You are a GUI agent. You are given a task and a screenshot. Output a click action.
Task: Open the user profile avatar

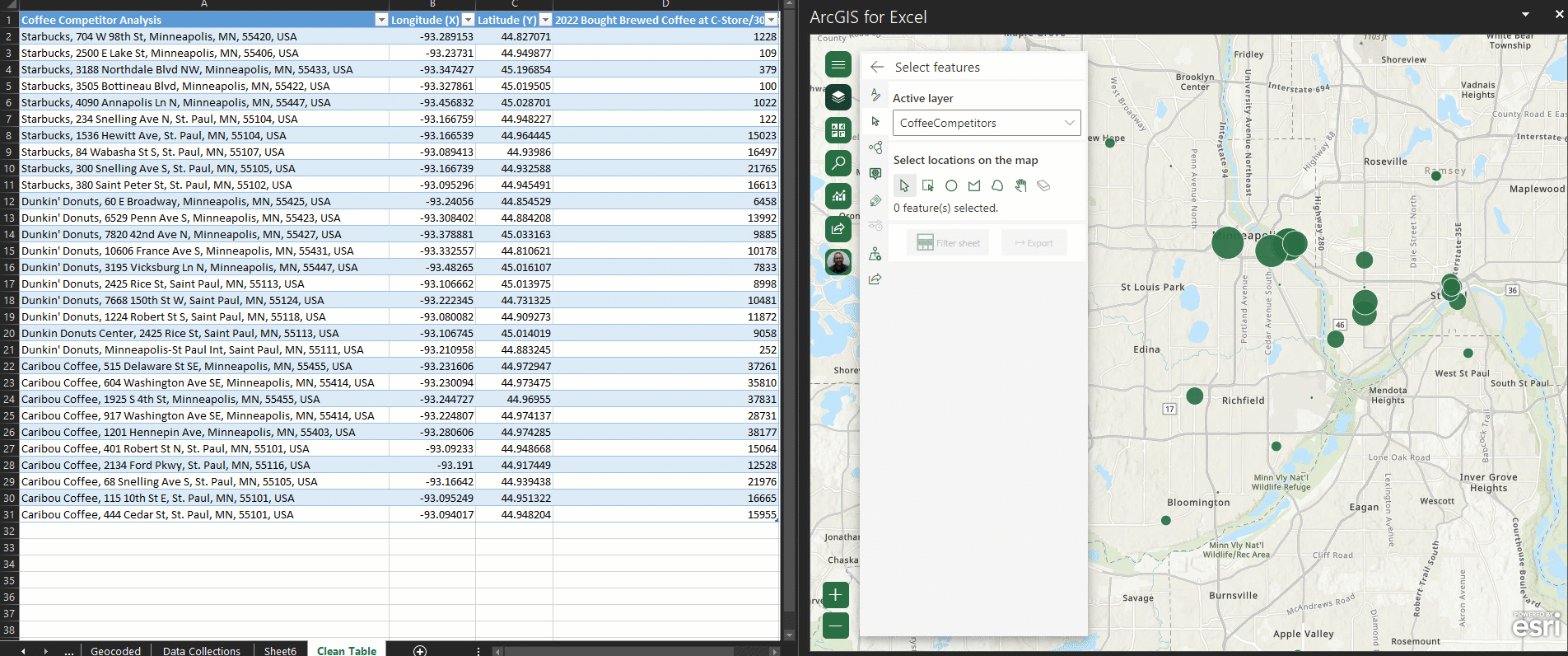click(838, 262)
